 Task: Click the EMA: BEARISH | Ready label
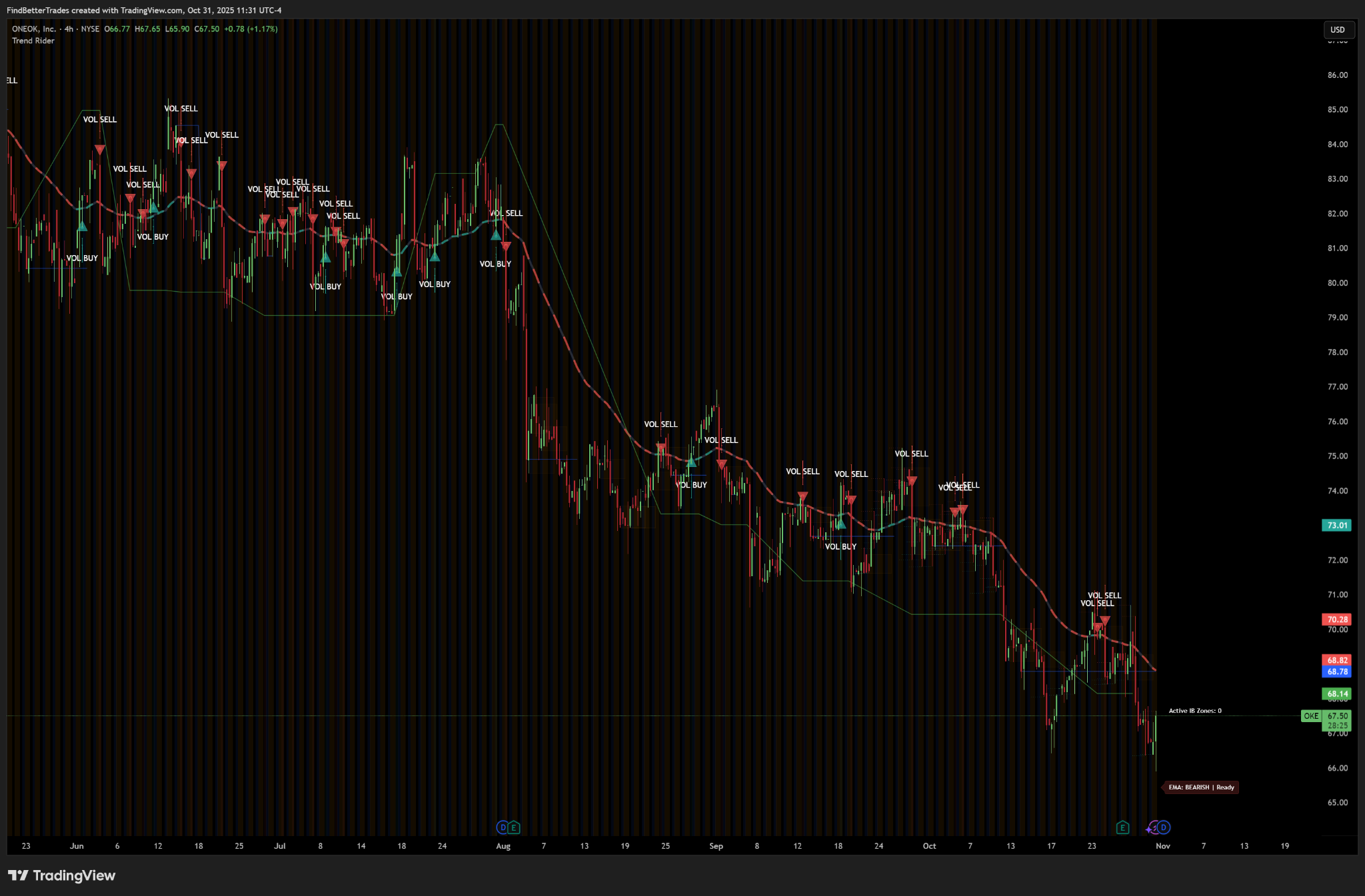[x=1201, y=787]
